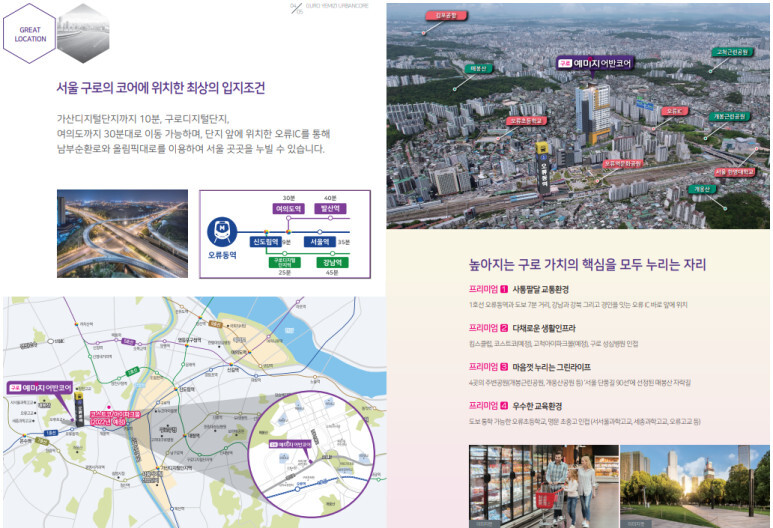Click the 오류역문화공원 label in aerial photo

[623, 163]
